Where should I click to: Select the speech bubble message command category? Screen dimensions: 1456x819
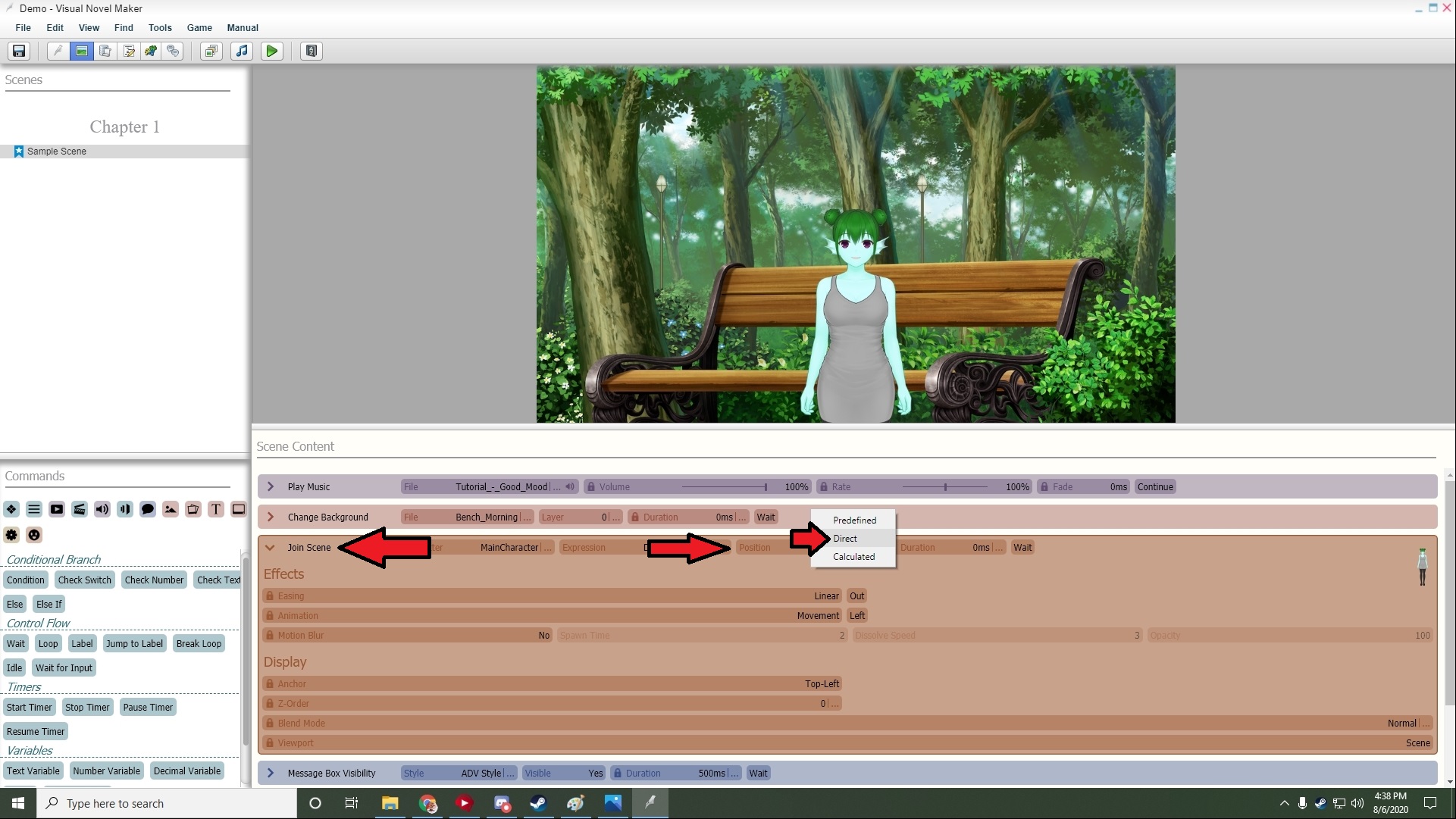click(148, 509)
